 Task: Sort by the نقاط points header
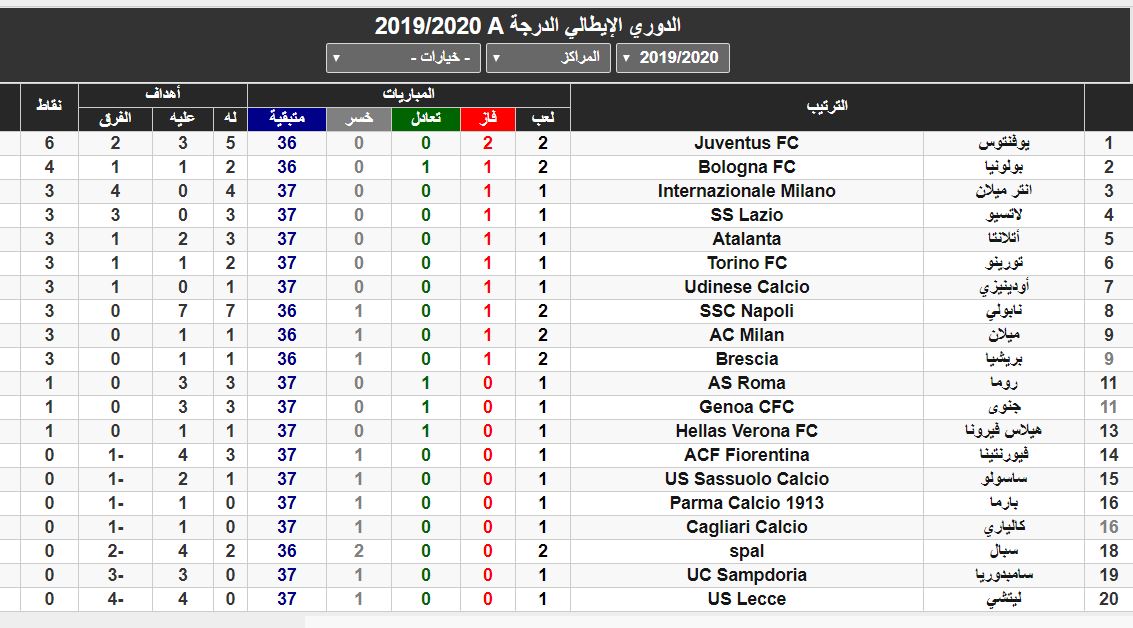tap(49, 107)
